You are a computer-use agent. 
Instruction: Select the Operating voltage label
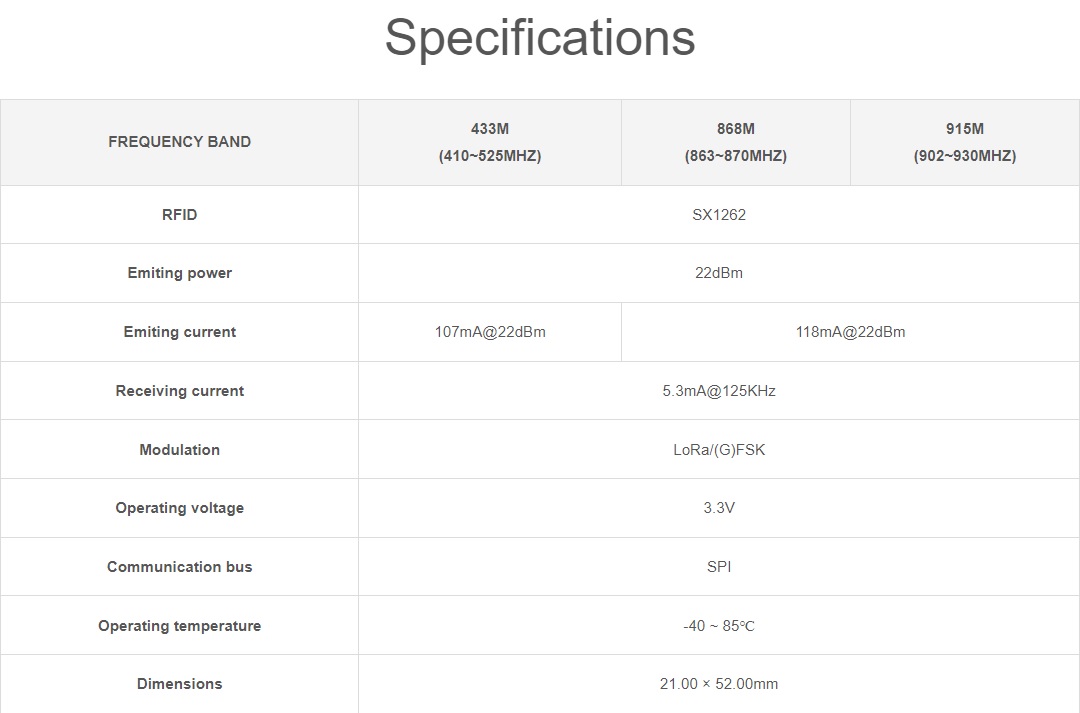[x=179, y=508]
